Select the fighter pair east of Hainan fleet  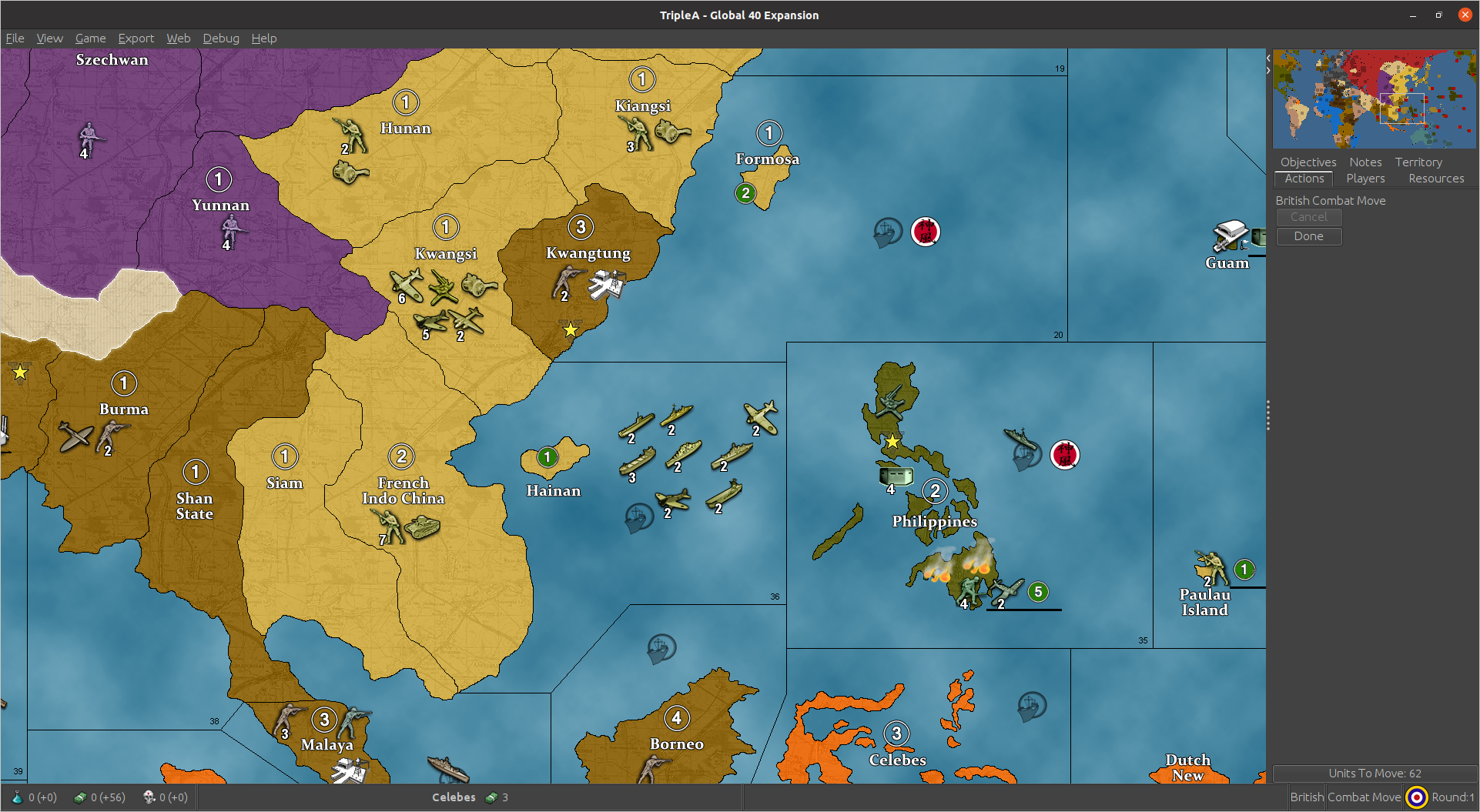(x=760, y=416)
